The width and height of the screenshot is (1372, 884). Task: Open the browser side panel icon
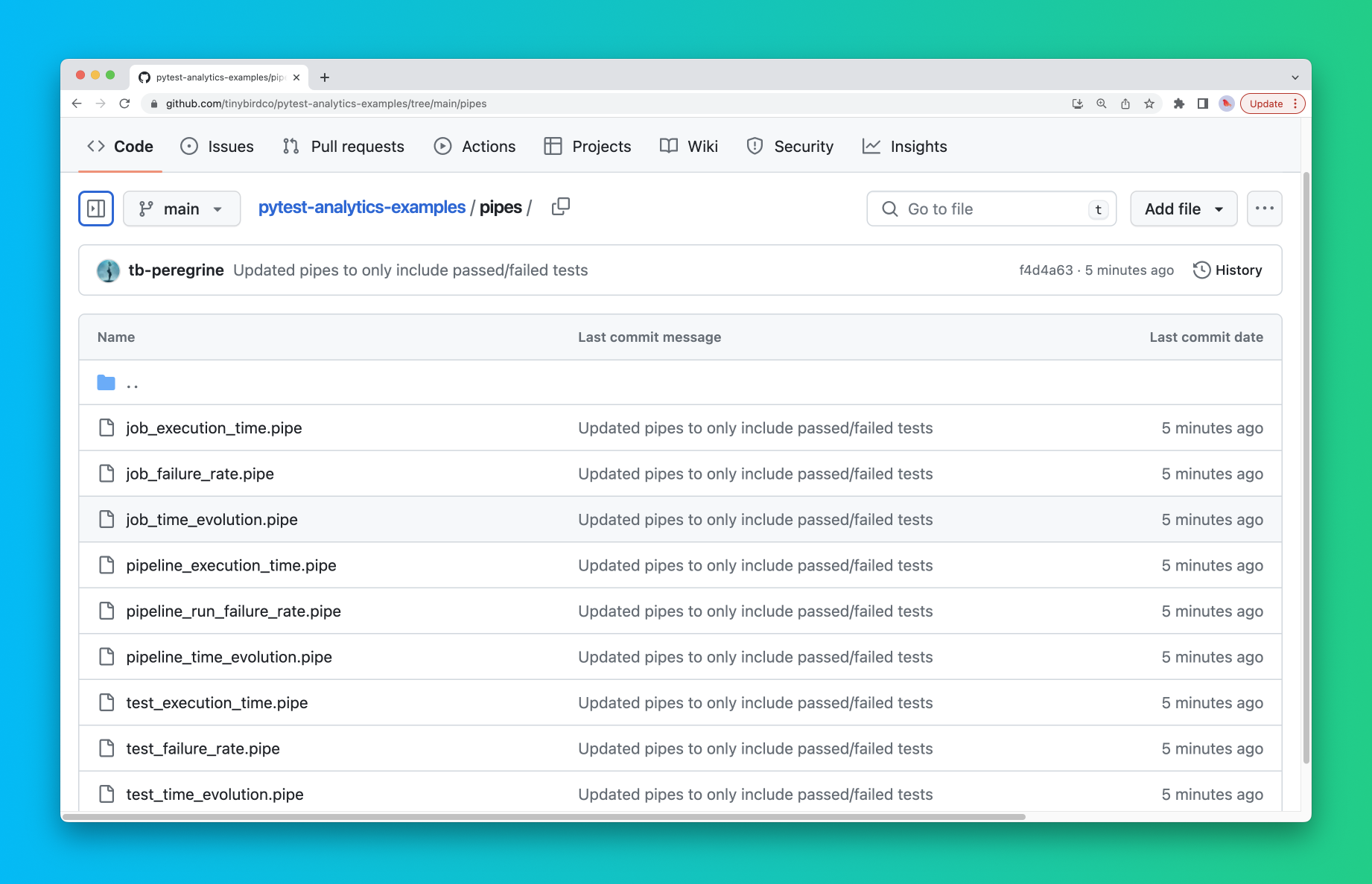point(1202,104)
